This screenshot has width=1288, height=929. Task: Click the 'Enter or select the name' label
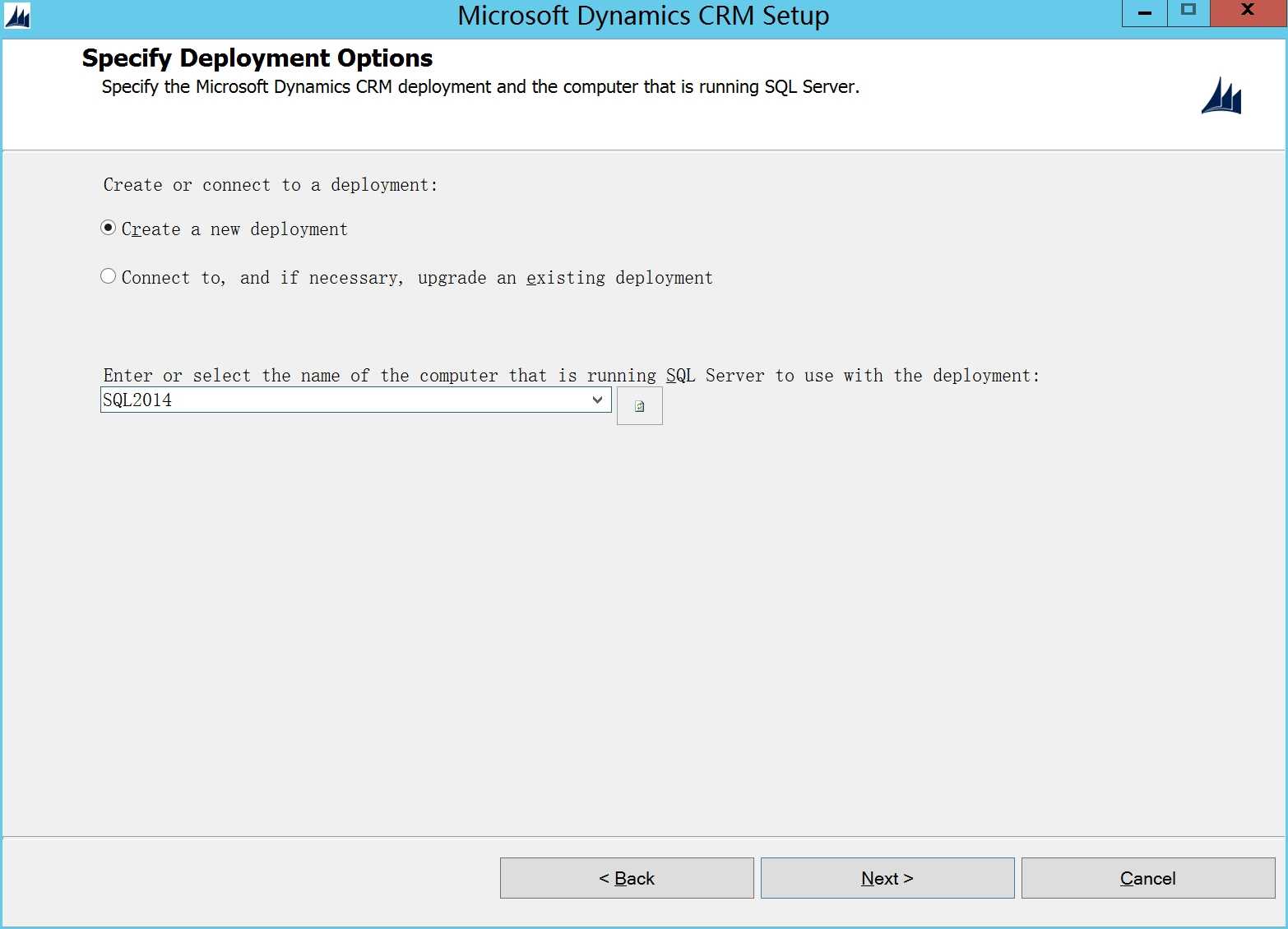tap(572, 376)
